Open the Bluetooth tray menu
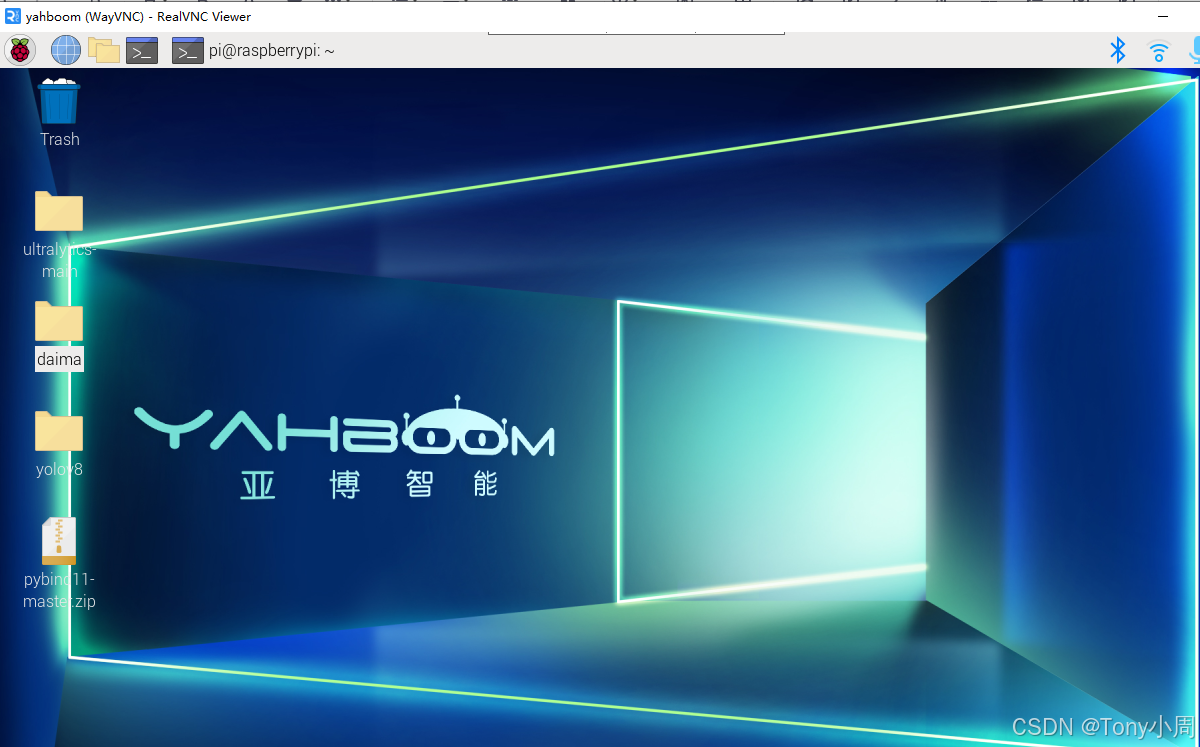1200x747 pixels. pos(1118,50)
